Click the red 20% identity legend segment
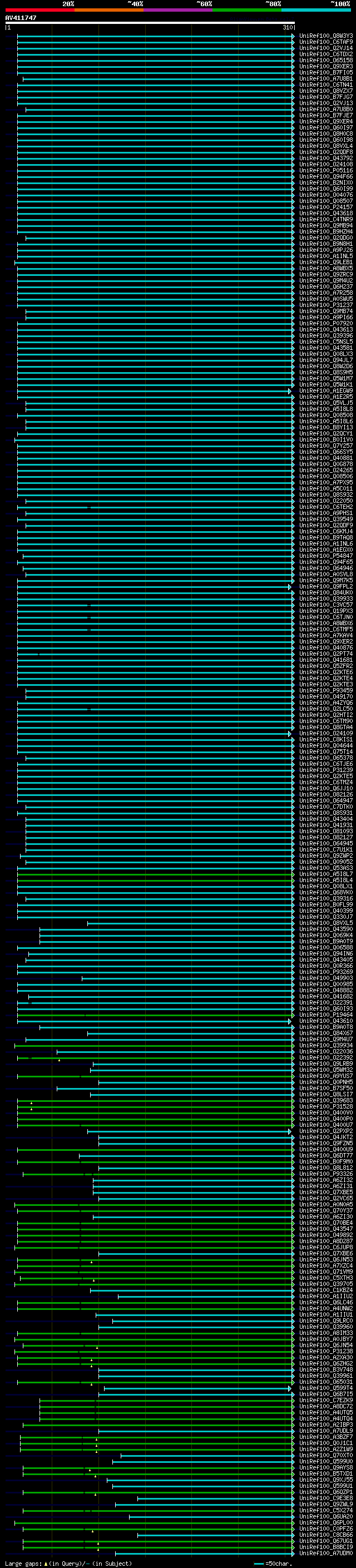Viewport: 356px width, 1568px height. click(x=39, y=10)
